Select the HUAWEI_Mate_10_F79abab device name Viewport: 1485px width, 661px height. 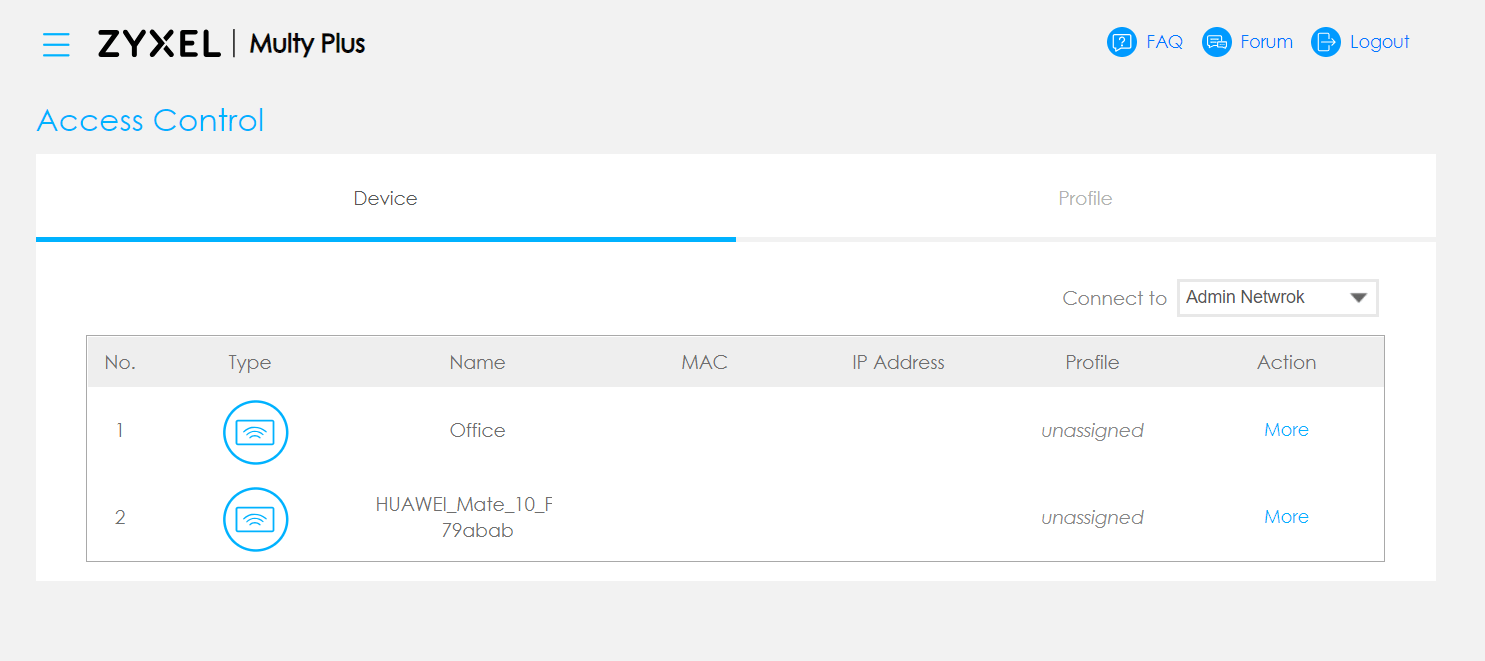465,517
